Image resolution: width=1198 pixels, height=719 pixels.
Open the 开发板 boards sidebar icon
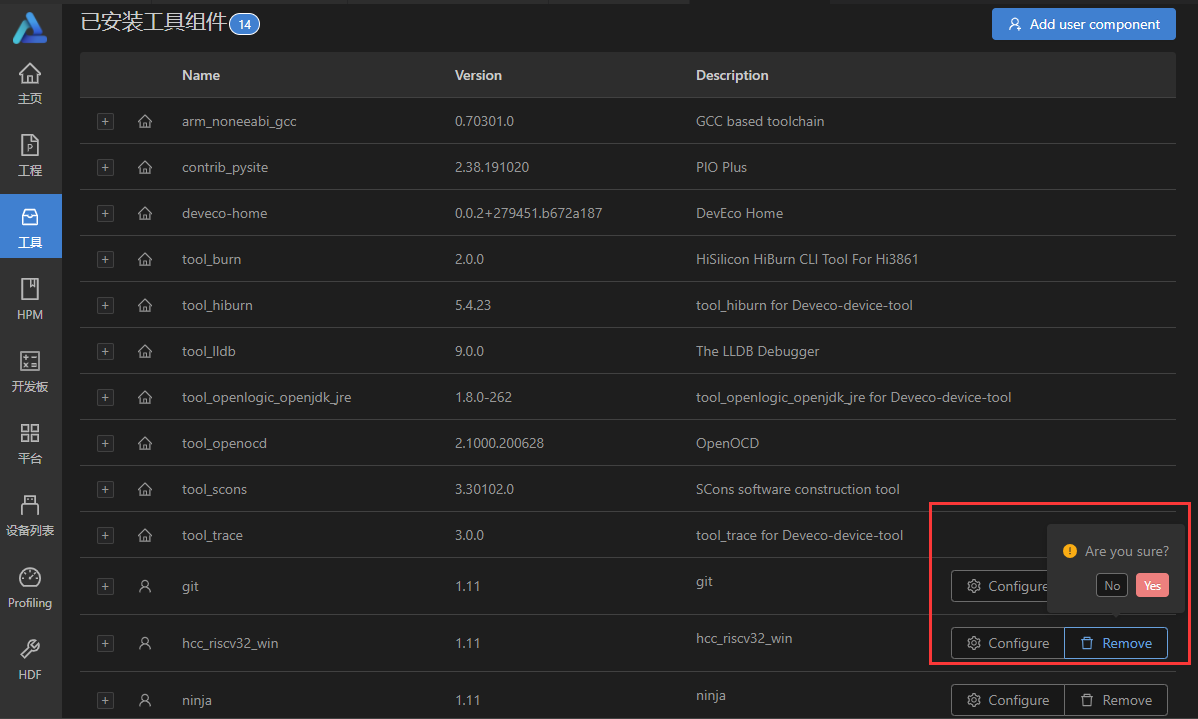[30, 371]
